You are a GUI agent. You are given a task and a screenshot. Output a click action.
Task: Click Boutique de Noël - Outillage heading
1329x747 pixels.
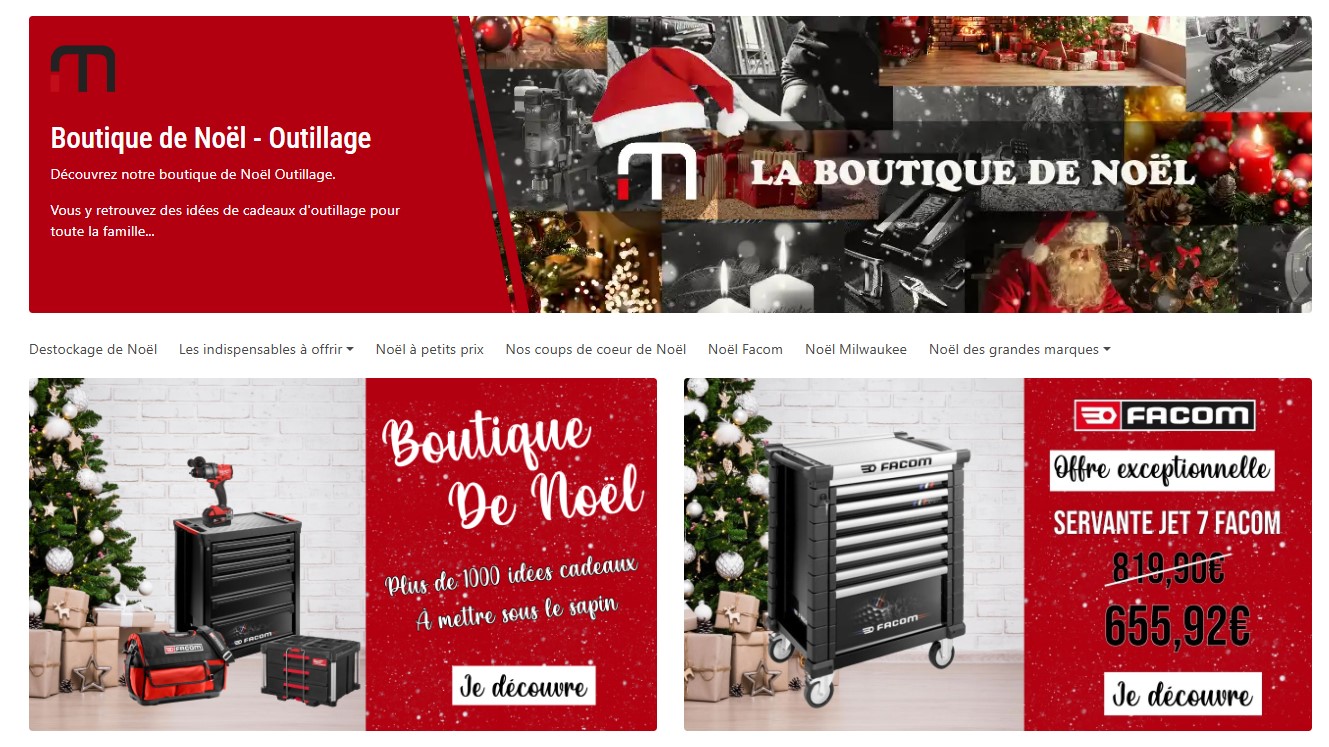[211, 138]
